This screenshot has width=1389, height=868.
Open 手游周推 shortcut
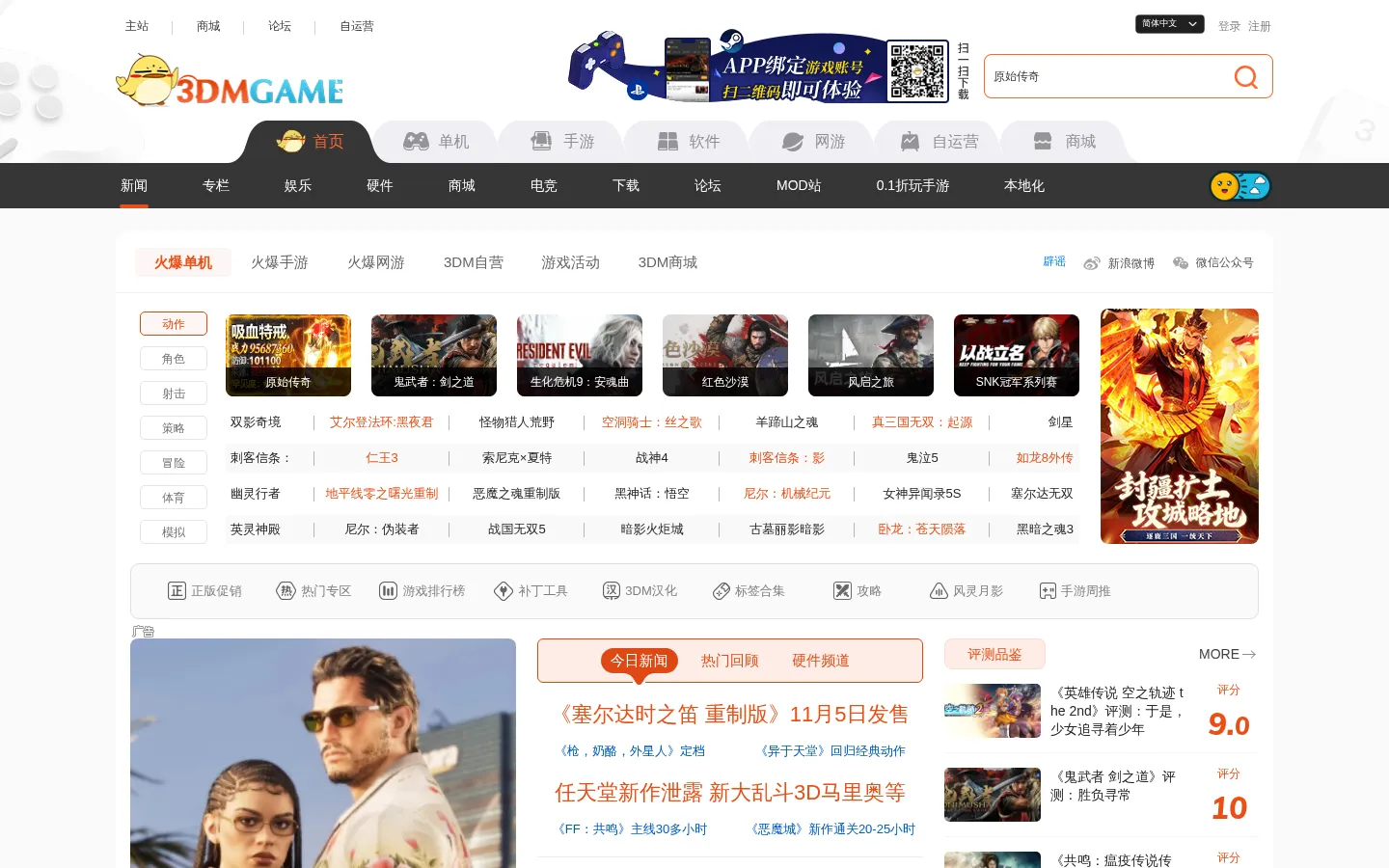pyautogui.click(x=1075, y=591)
